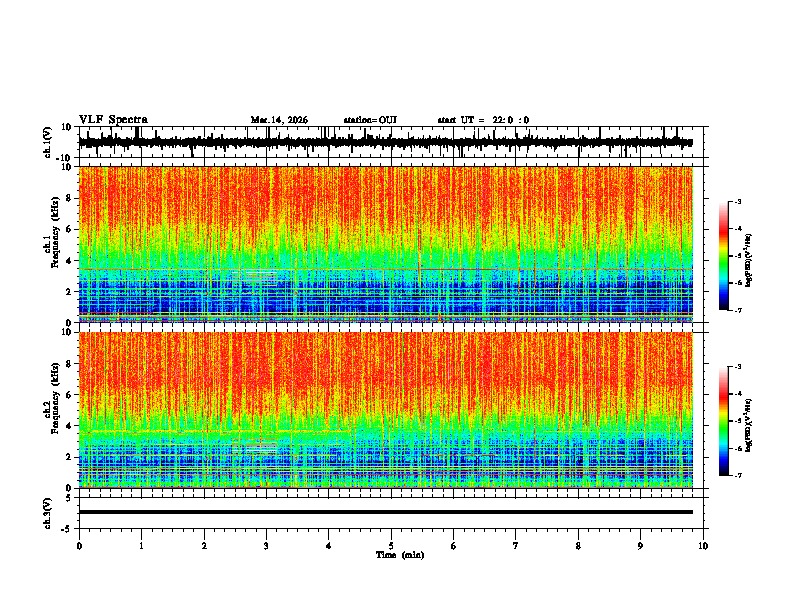Click the "4" tick on ch.2 frequency axis
The image size is (792, 612).
pos(69,426)
